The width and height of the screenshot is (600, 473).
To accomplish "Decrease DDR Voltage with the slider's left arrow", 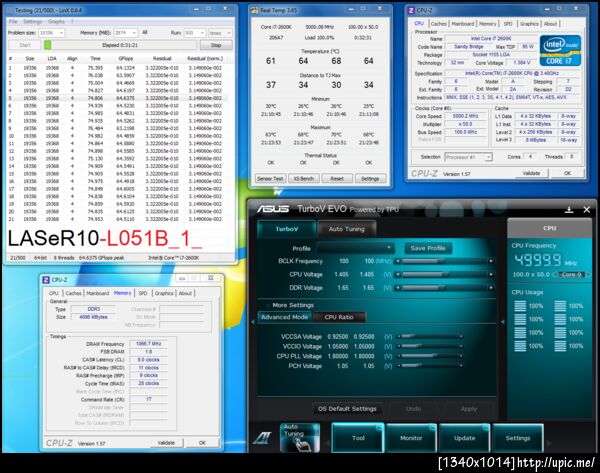I will coord(398,288).
